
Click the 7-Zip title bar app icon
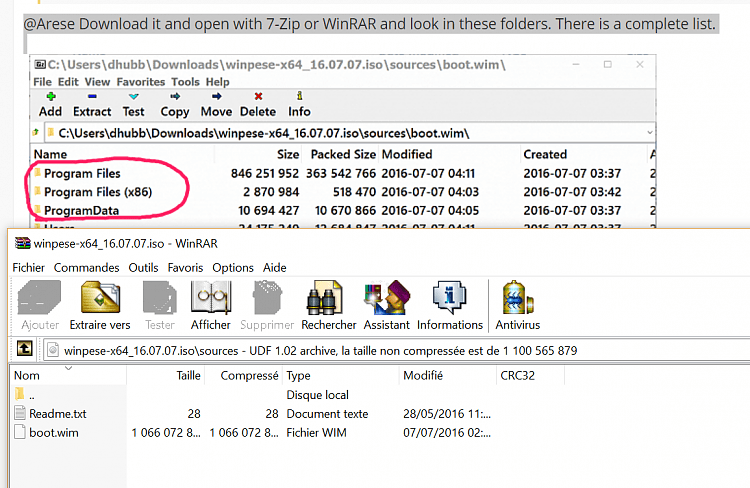tap(40, 65)
